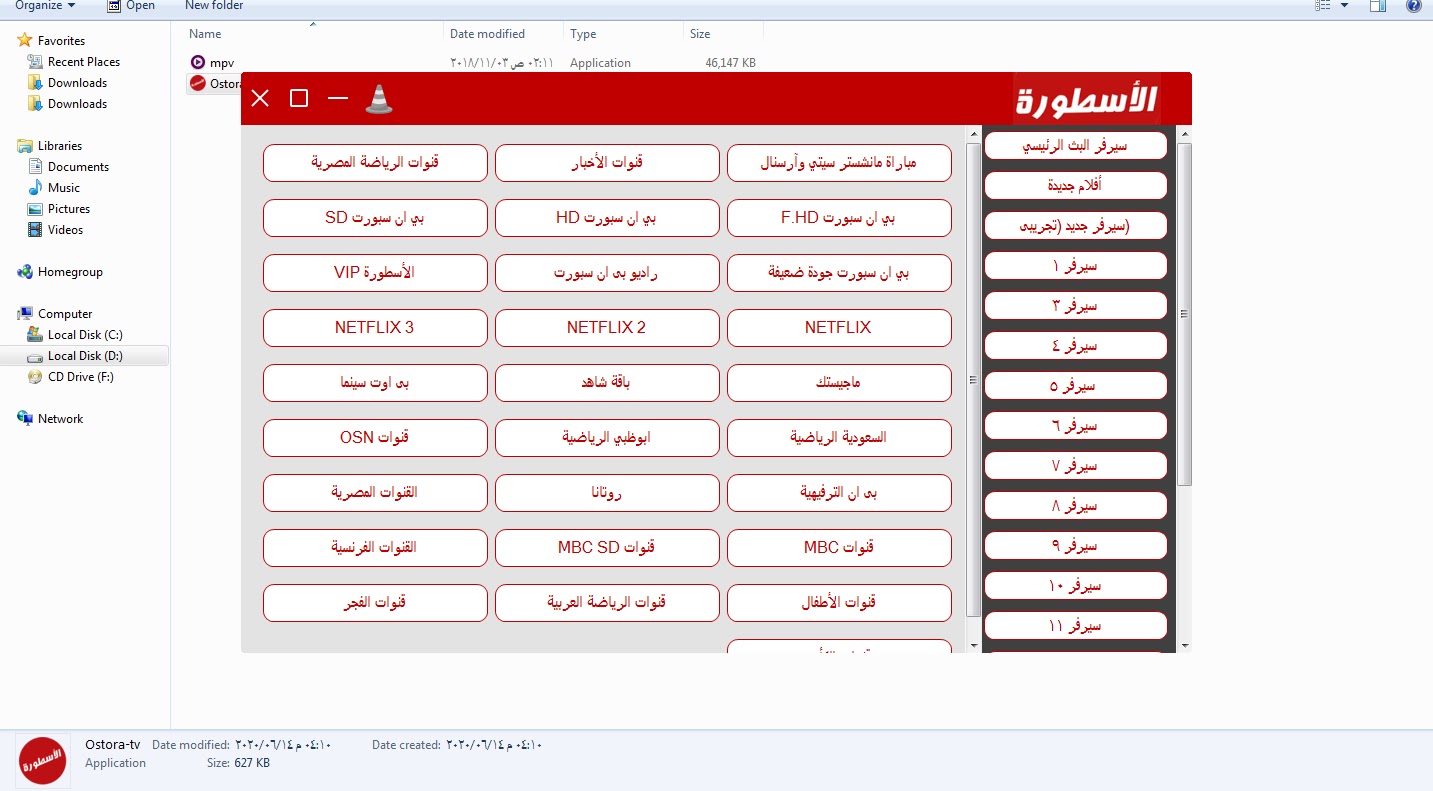Close the Ostora player window
1433x791 pixels.
260,98
